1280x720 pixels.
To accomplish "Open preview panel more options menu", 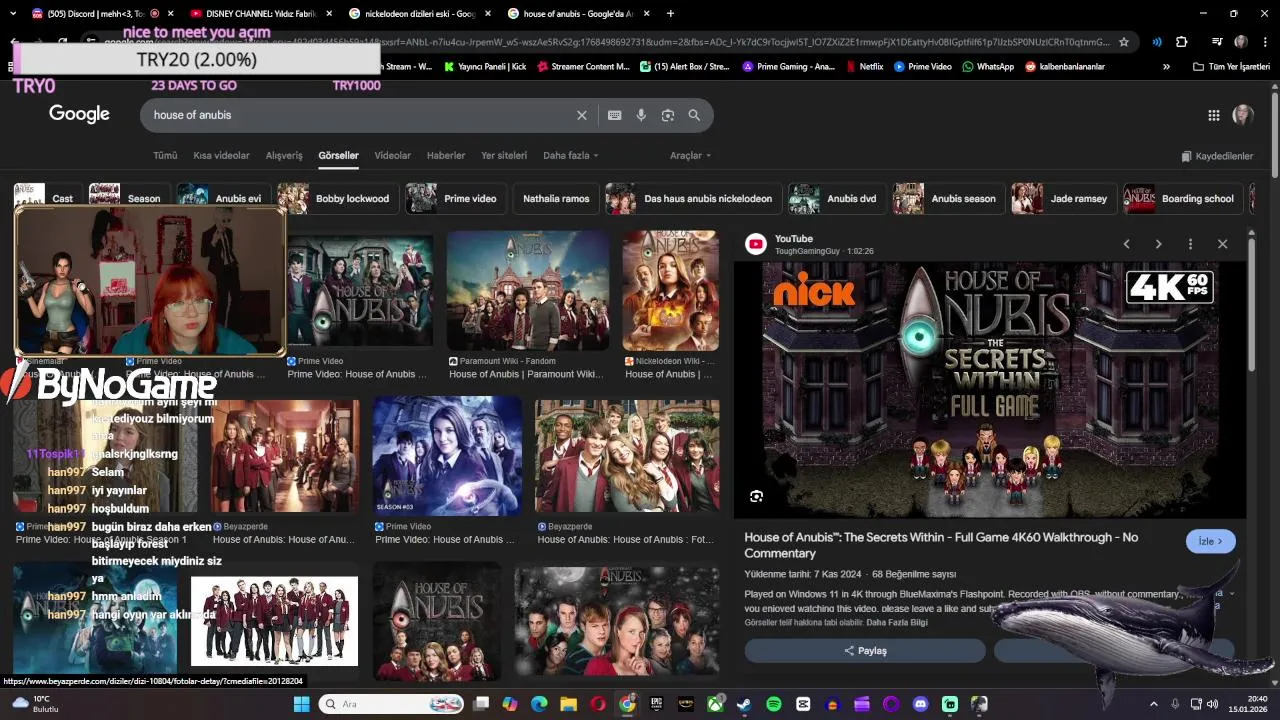I will (x=1190, y=244).
